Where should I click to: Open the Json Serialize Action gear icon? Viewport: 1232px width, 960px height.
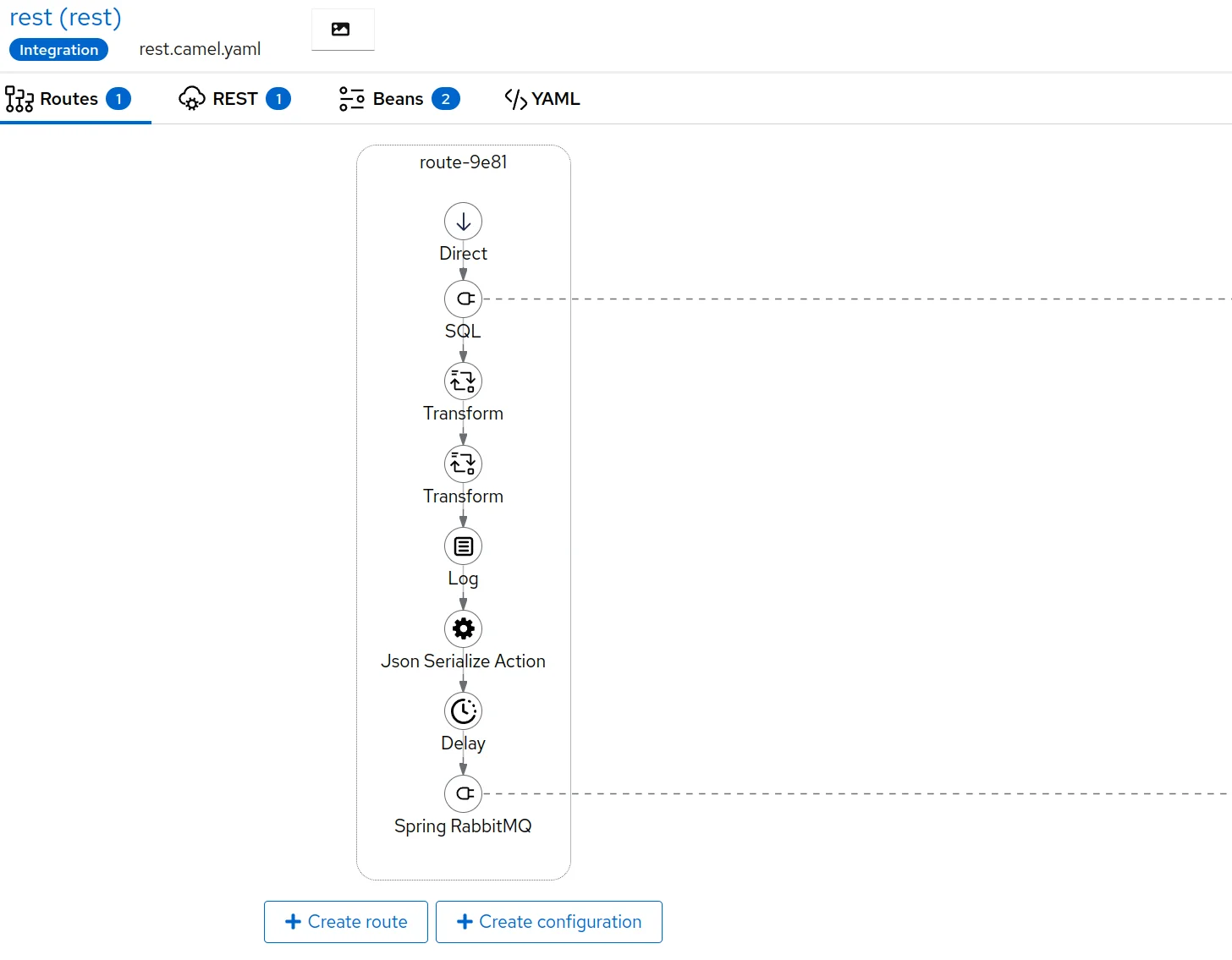coord(463,628)
